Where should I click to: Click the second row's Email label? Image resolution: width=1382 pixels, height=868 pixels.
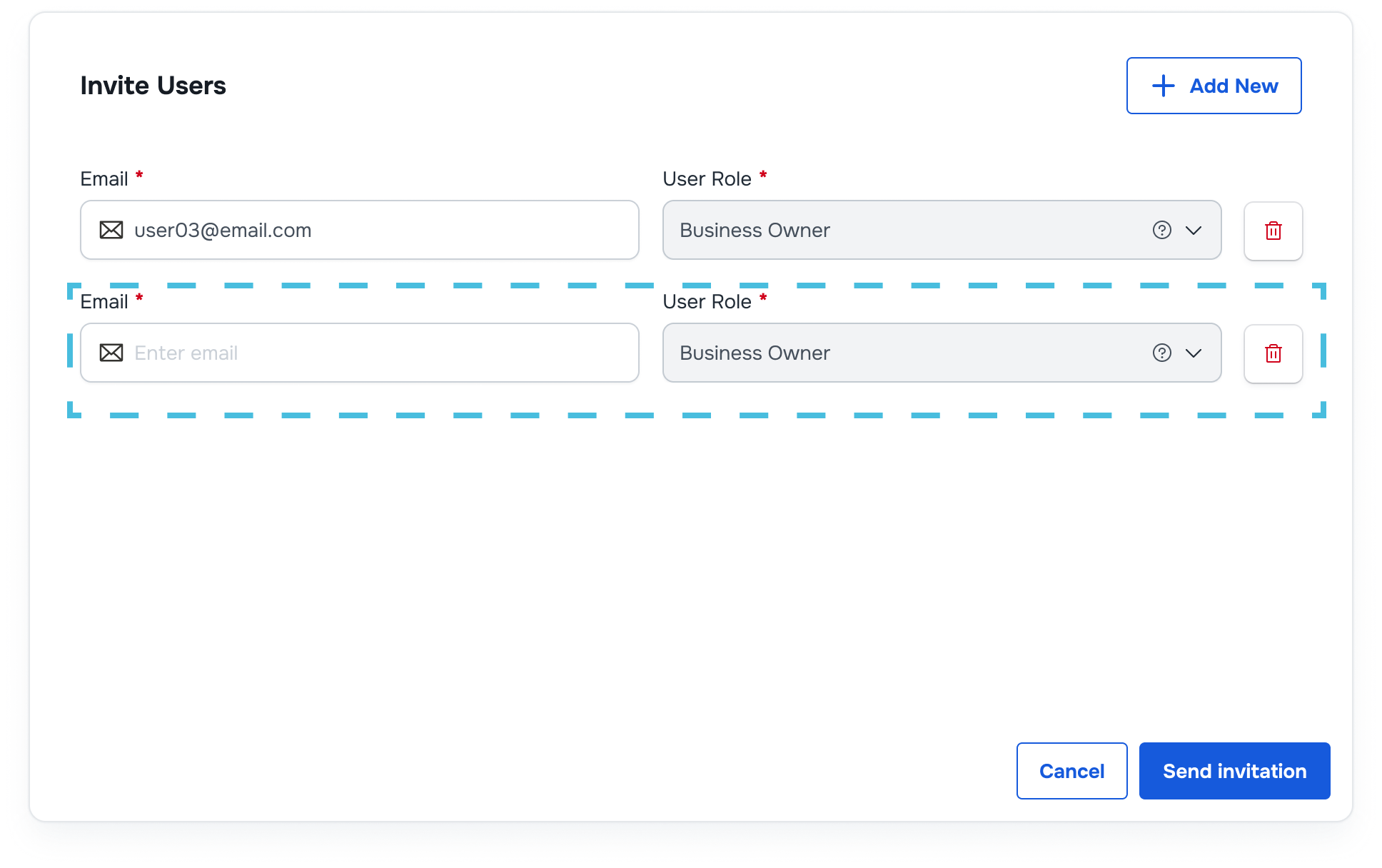point(104,301)
